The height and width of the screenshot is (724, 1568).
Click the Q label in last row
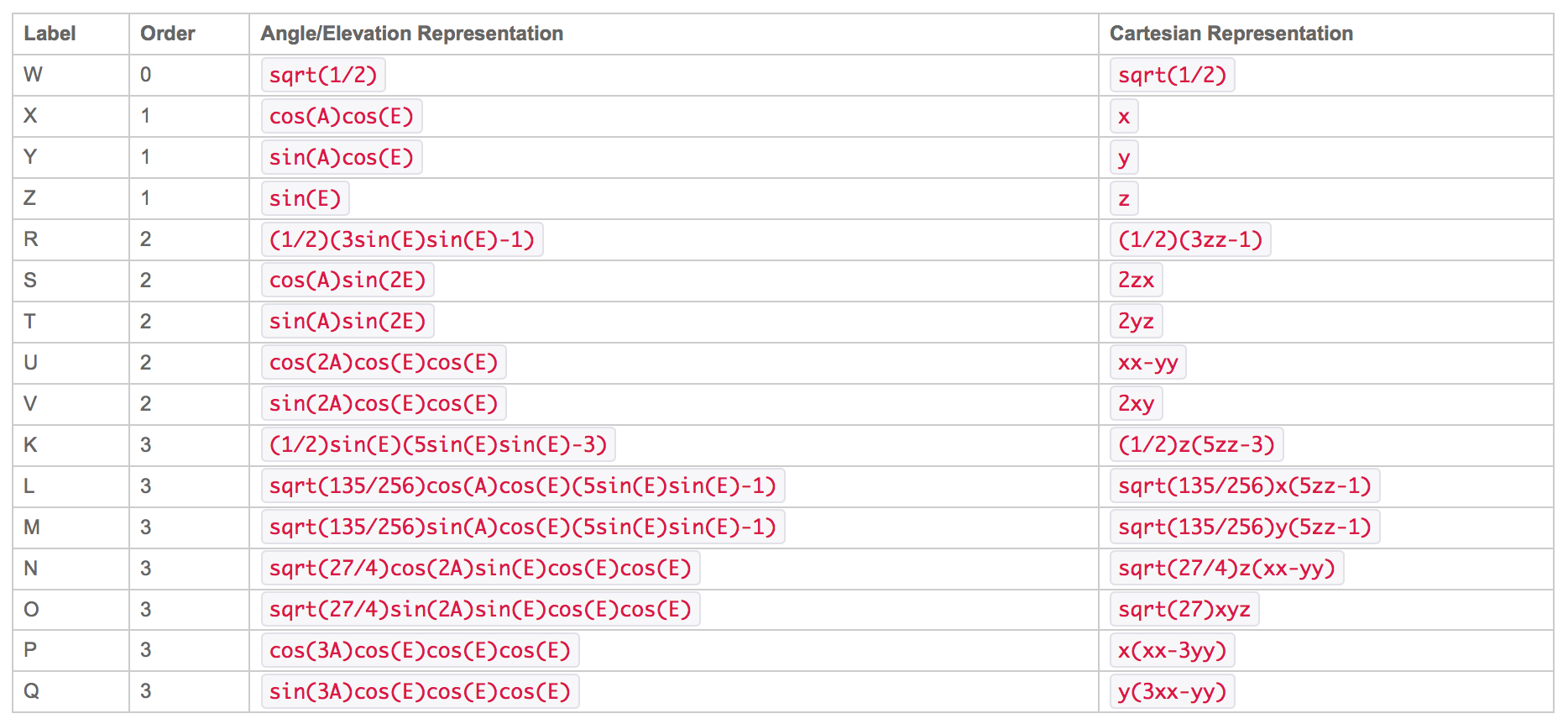32,691
